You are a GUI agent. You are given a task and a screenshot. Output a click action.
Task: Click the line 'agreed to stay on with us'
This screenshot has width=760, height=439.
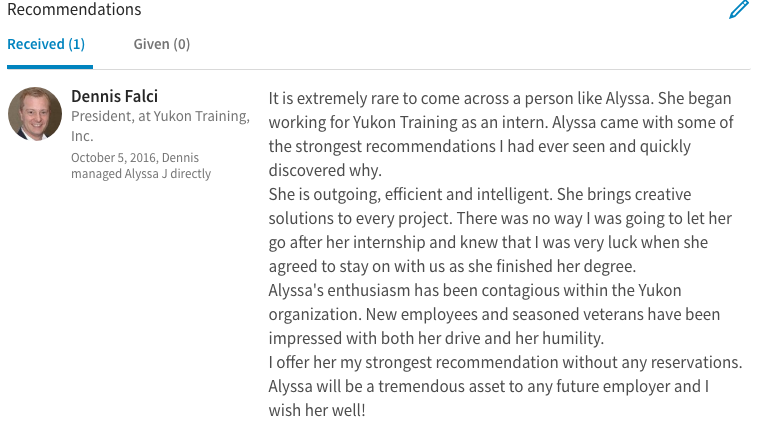point(452,266)
